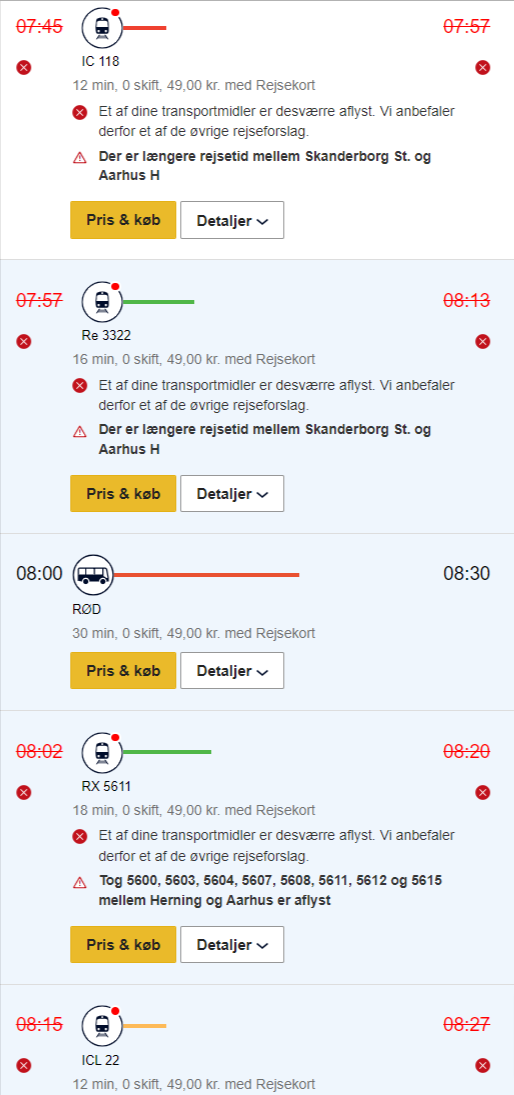Click warning triangle next to Tog 5600 notice
Screen dimensions: 514x1095
tap(80, 883)
